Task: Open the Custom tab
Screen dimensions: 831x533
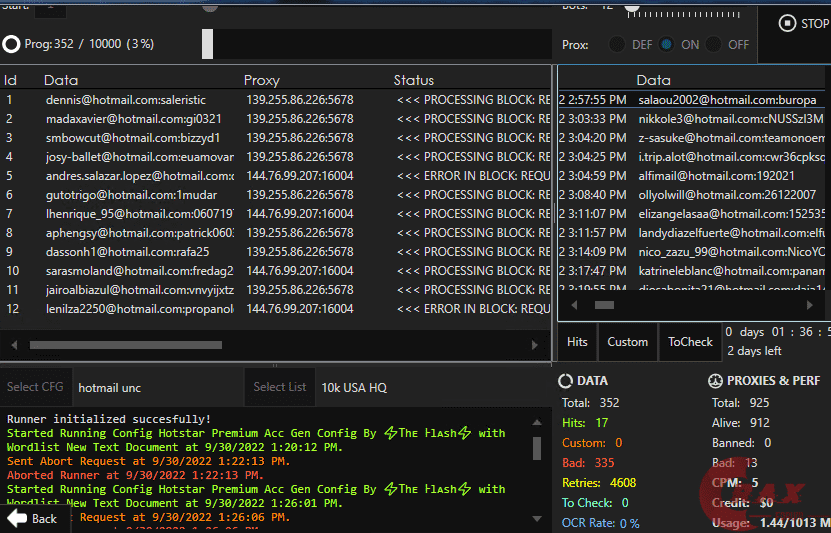Action: [x=627, y=342]
